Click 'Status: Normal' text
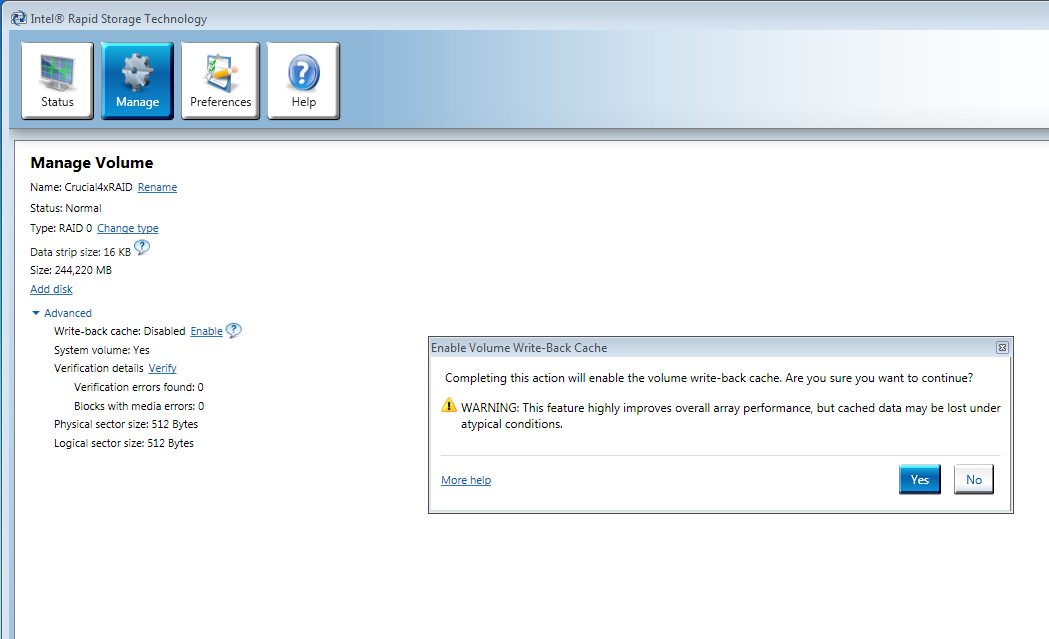The image size is (1049, 639). click(x=66, y=208)
